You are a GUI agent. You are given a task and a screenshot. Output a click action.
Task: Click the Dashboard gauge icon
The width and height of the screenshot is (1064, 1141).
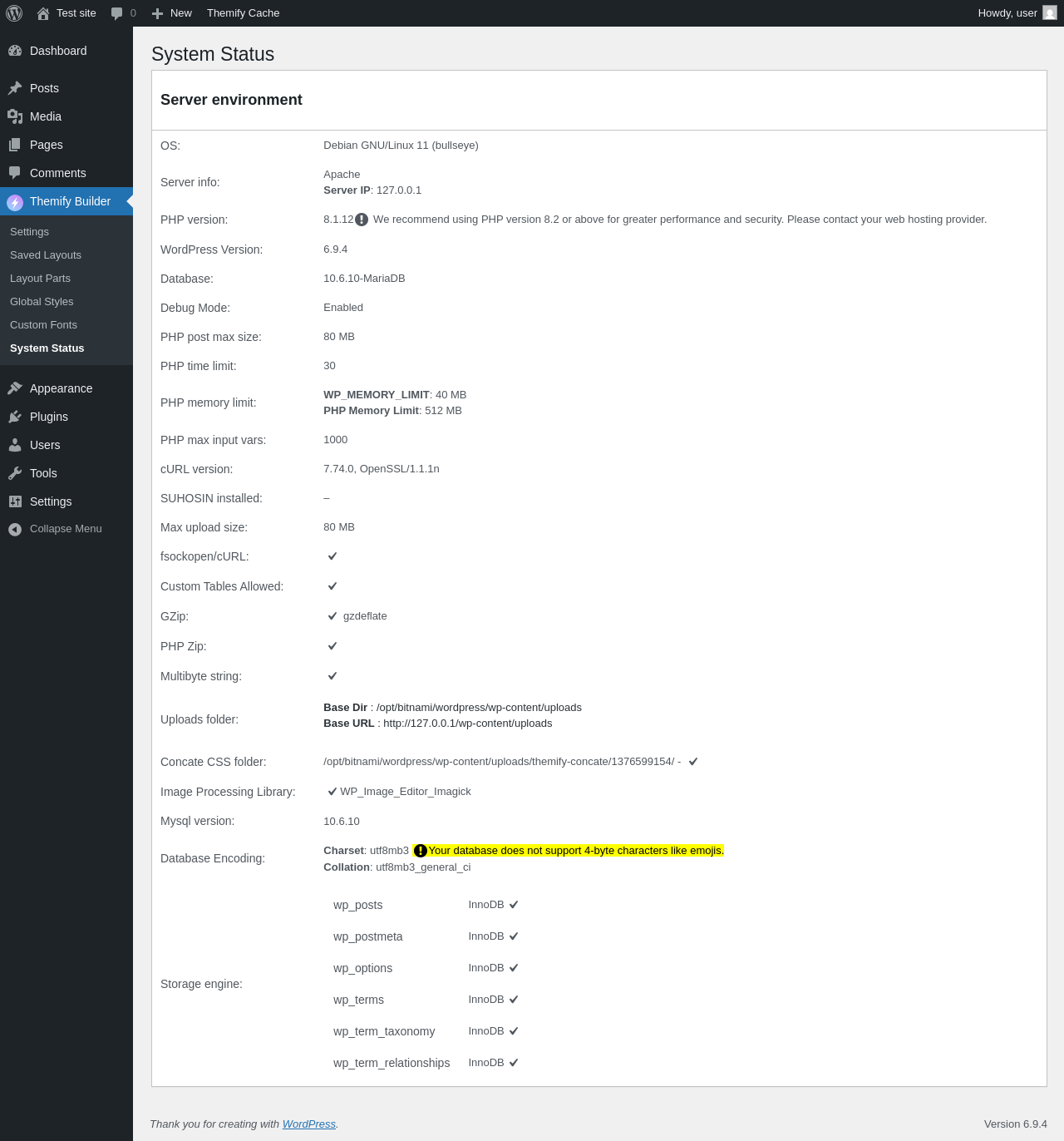[15, 51]
